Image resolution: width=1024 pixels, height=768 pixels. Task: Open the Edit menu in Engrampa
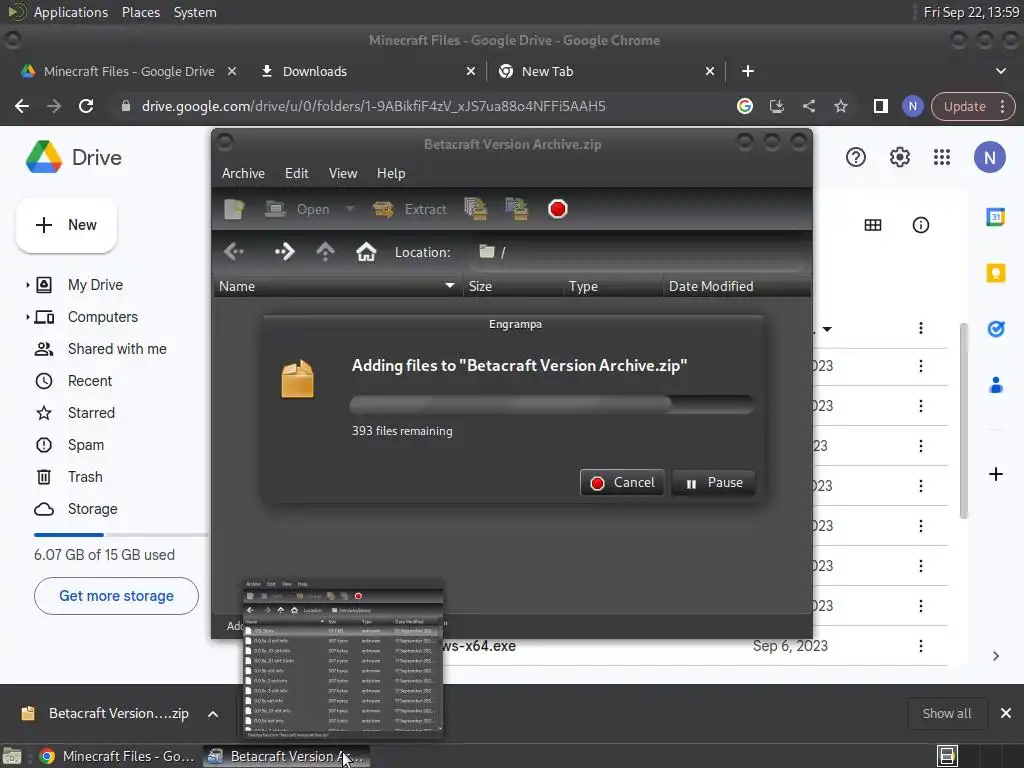[296, 173]
